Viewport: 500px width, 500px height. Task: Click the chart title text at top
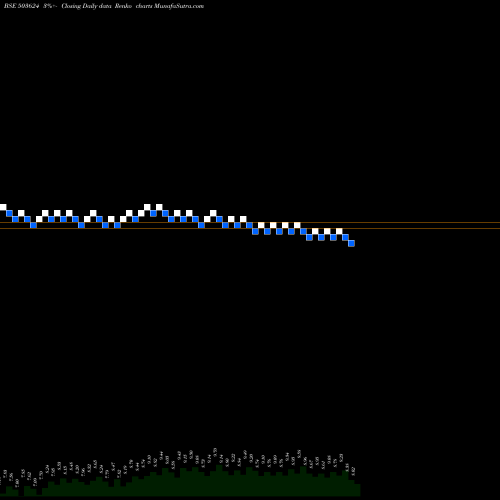[x=104, y=6]
